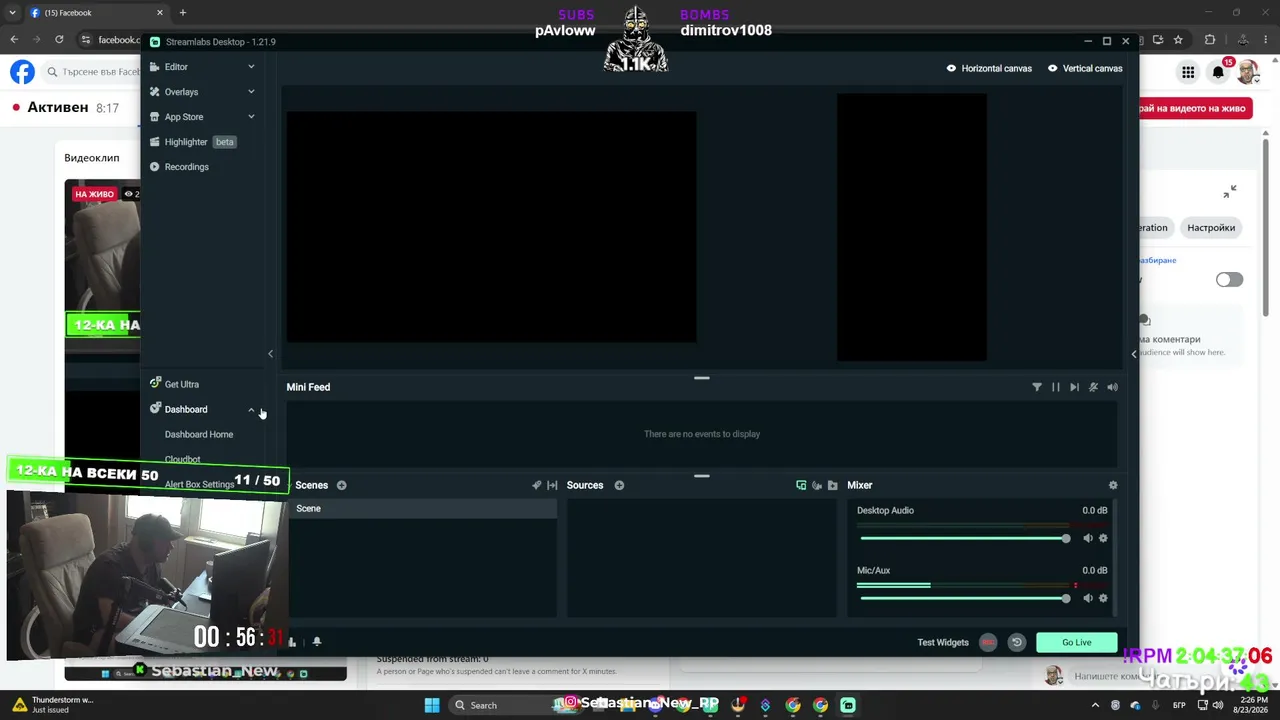The width and height of the screenshot is (1280, 720).
Task: Click Test Widgets
Action: pos(943,642)
